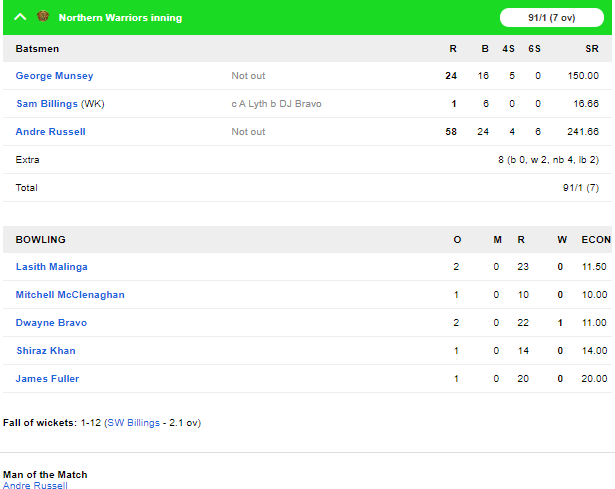This screenshot has width=615, height=489.
Task: Click Dwayne Bravo's economy 11.00
Action: click(x=594, y=323)
